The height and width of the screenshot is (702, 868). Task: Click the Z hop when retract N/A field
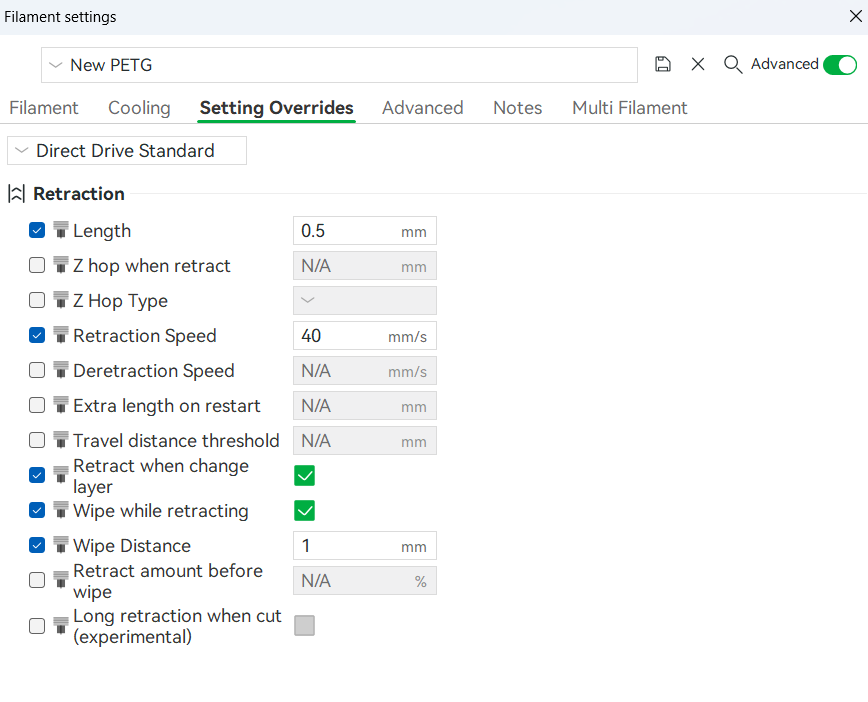click(x=365, y=266)
